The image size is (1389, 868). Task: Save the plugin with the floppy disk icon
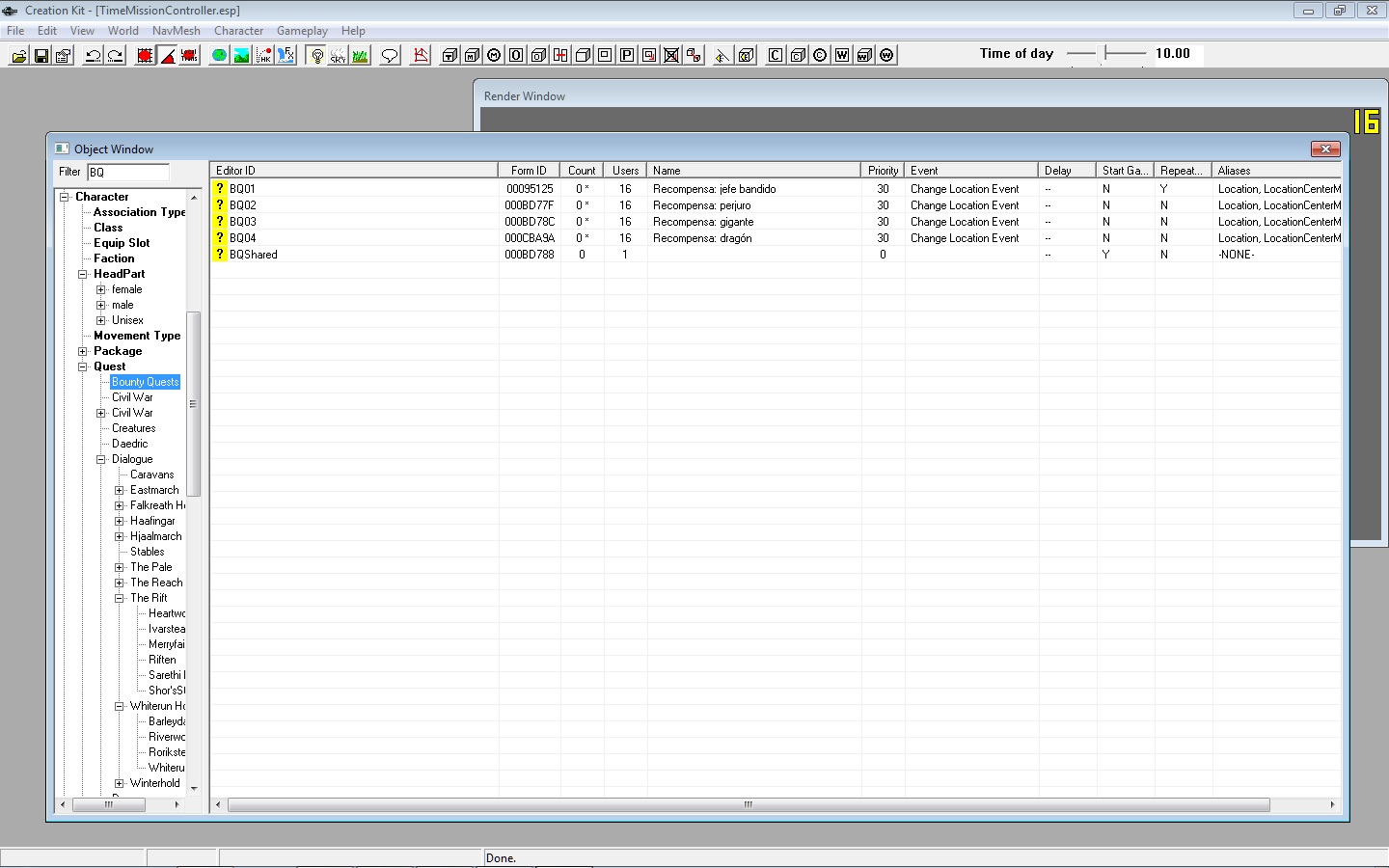pyautogui.click(x=41, y=55)
